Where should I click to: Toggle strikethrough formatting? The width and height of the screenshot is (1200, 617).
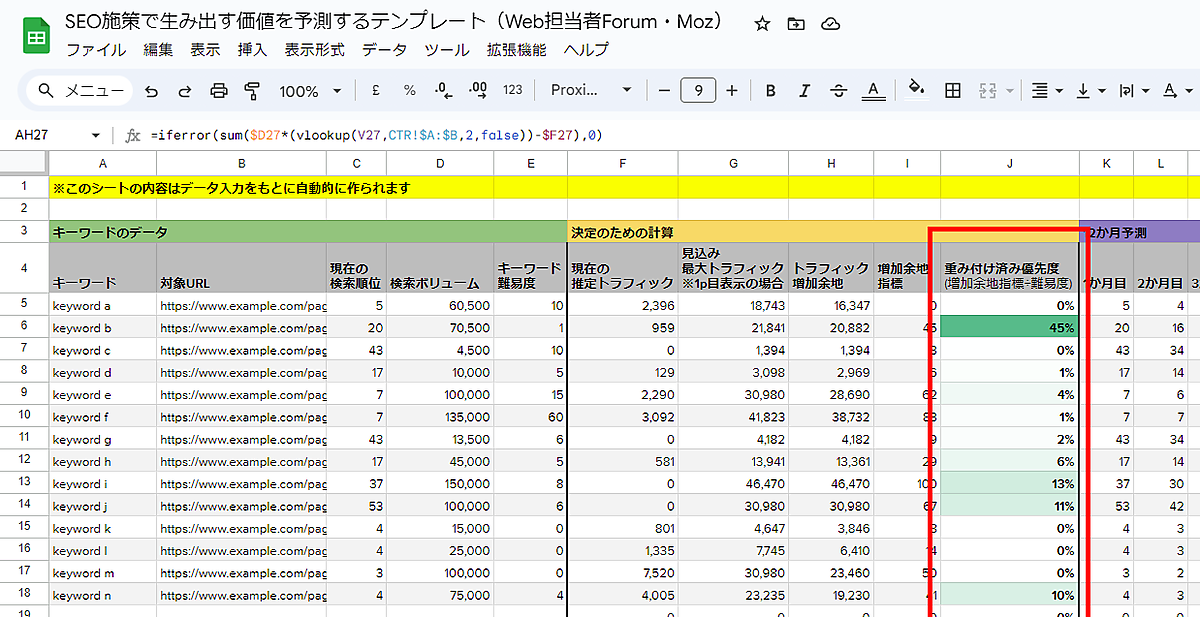click(839, 91)
